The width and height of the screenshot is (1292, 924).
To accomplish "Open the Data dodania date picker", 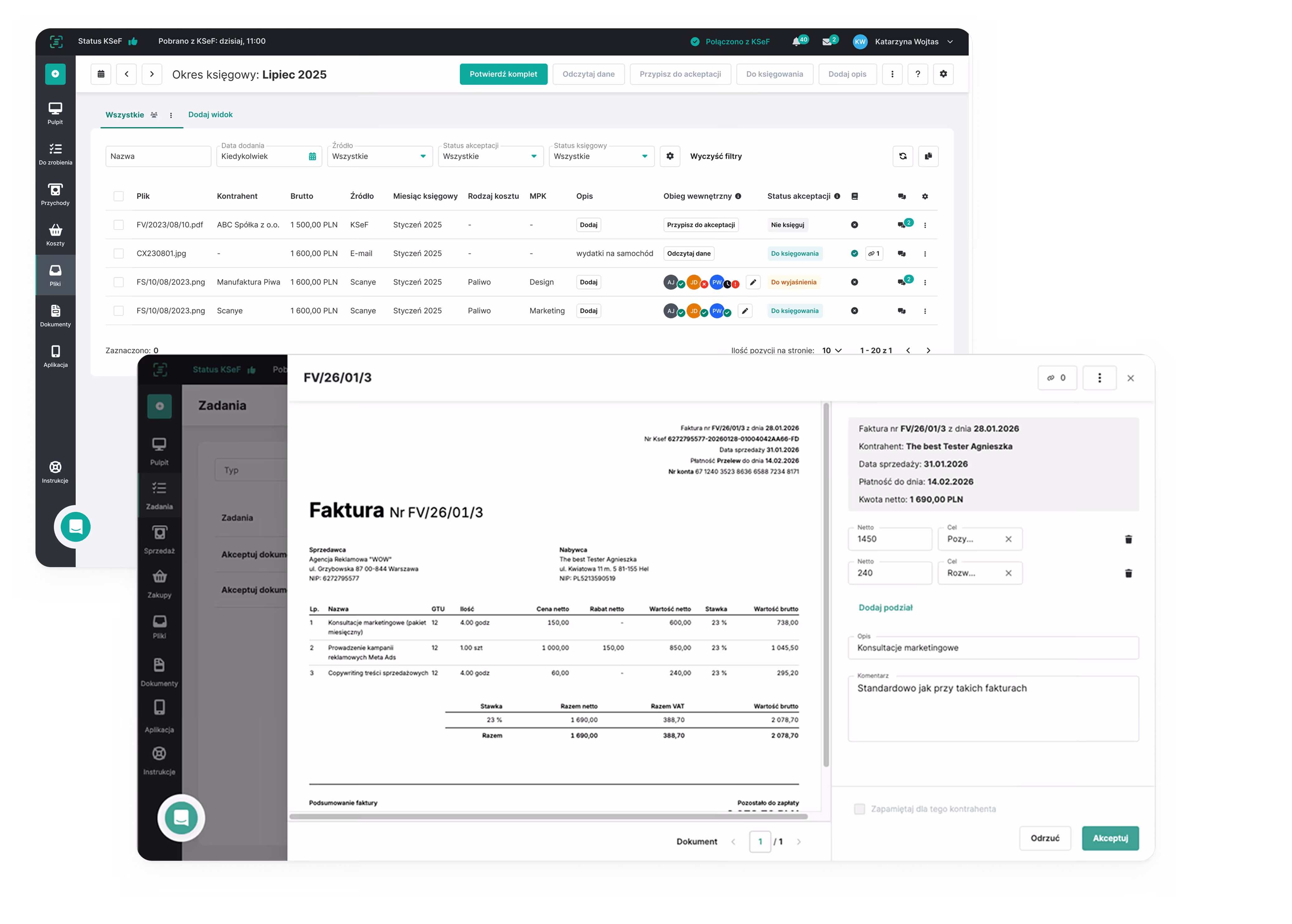I will click(269, 156).
